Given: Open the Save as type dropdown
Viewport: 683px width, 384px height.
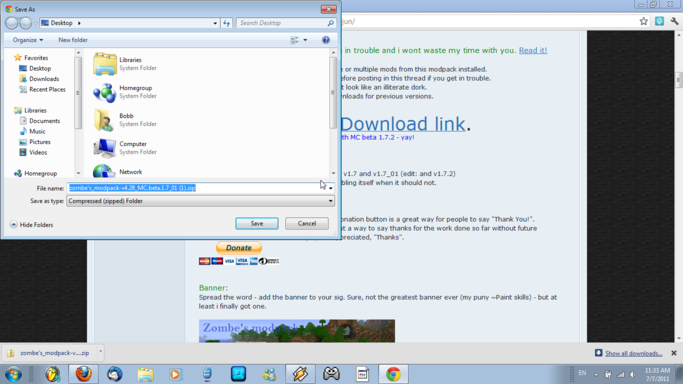Looking at the screenshot, I should click(x=331, y=201).
